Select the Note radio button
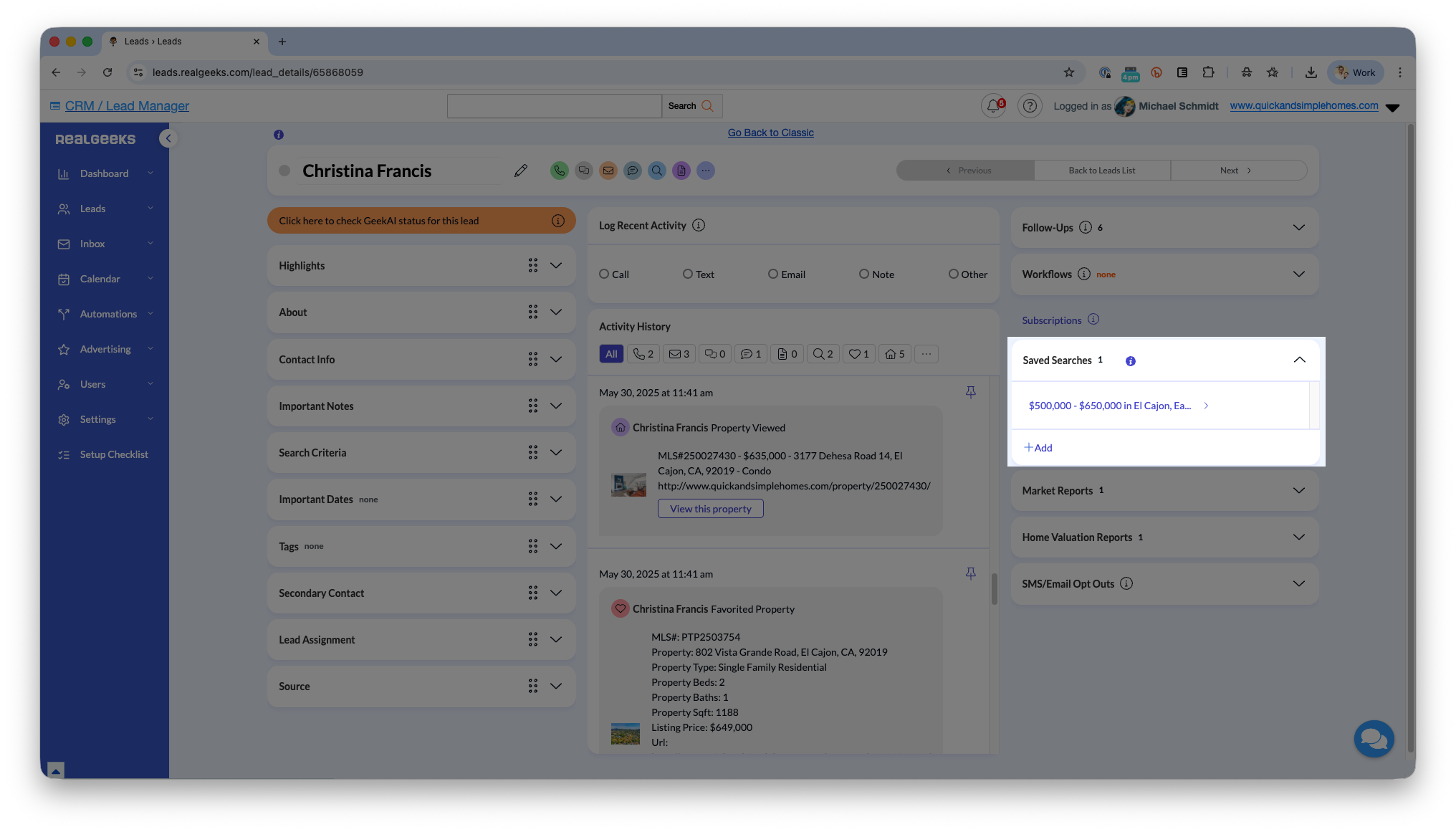The image size is (1456, 832). click(x=863, y=274)
